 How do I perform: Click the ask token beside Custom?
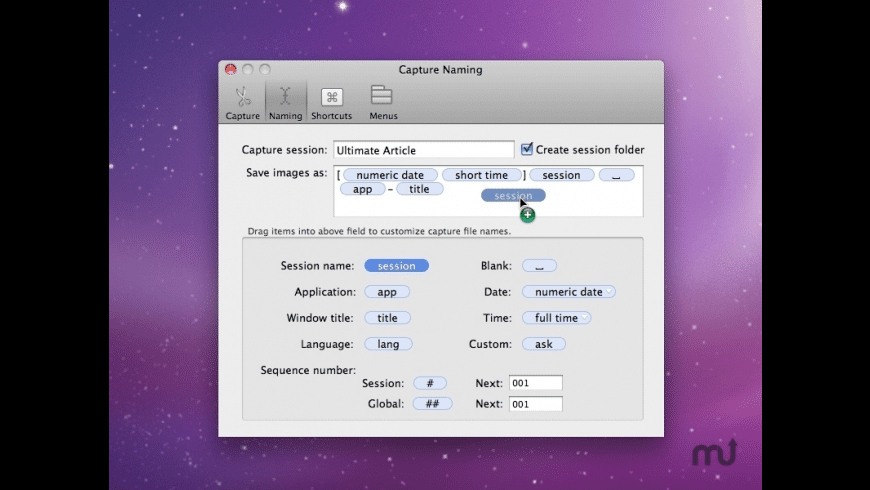[x=543, y=344]
